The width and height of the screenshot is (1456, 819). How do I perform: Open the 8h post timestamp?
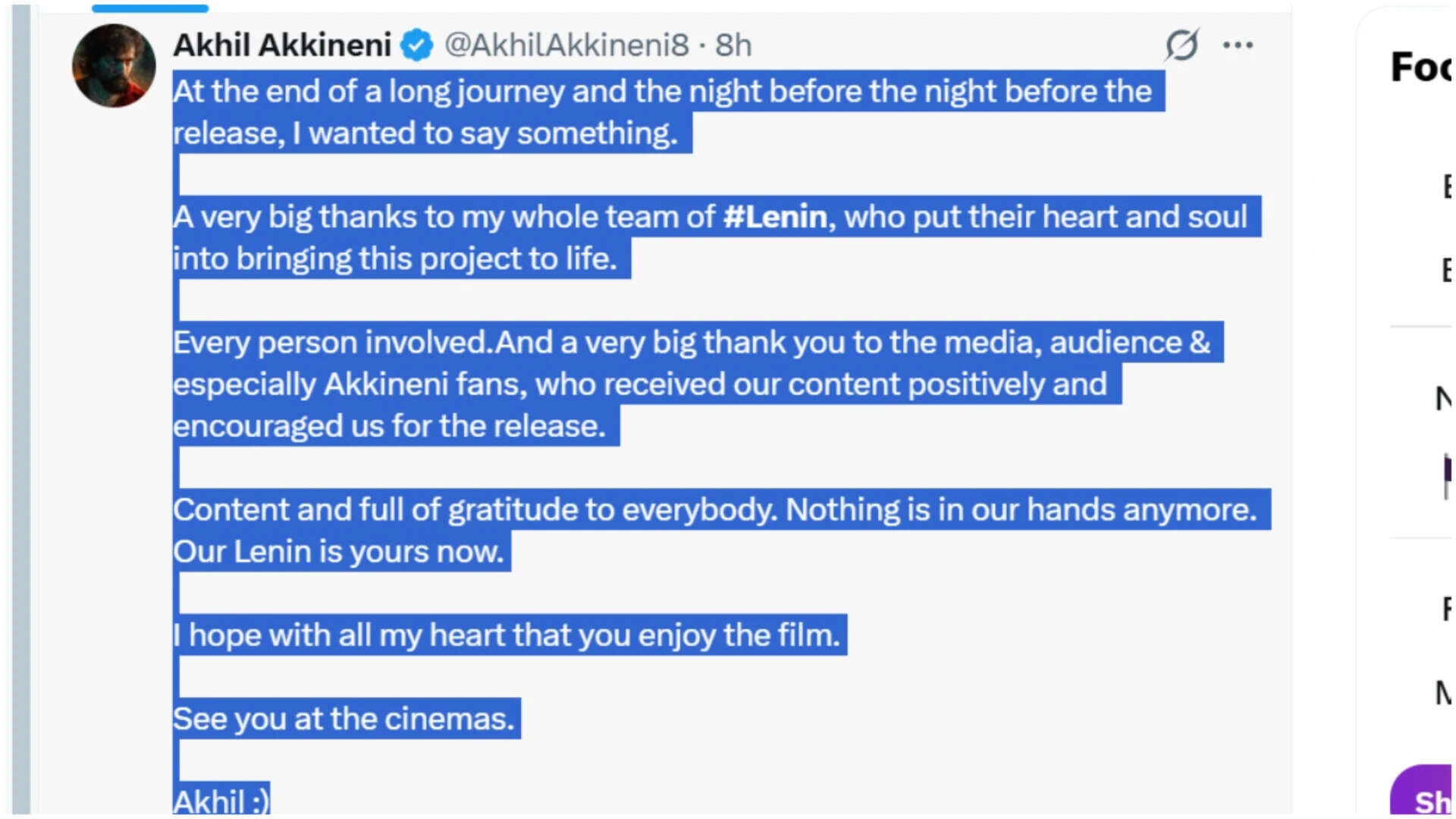click(x=733, y=45)
